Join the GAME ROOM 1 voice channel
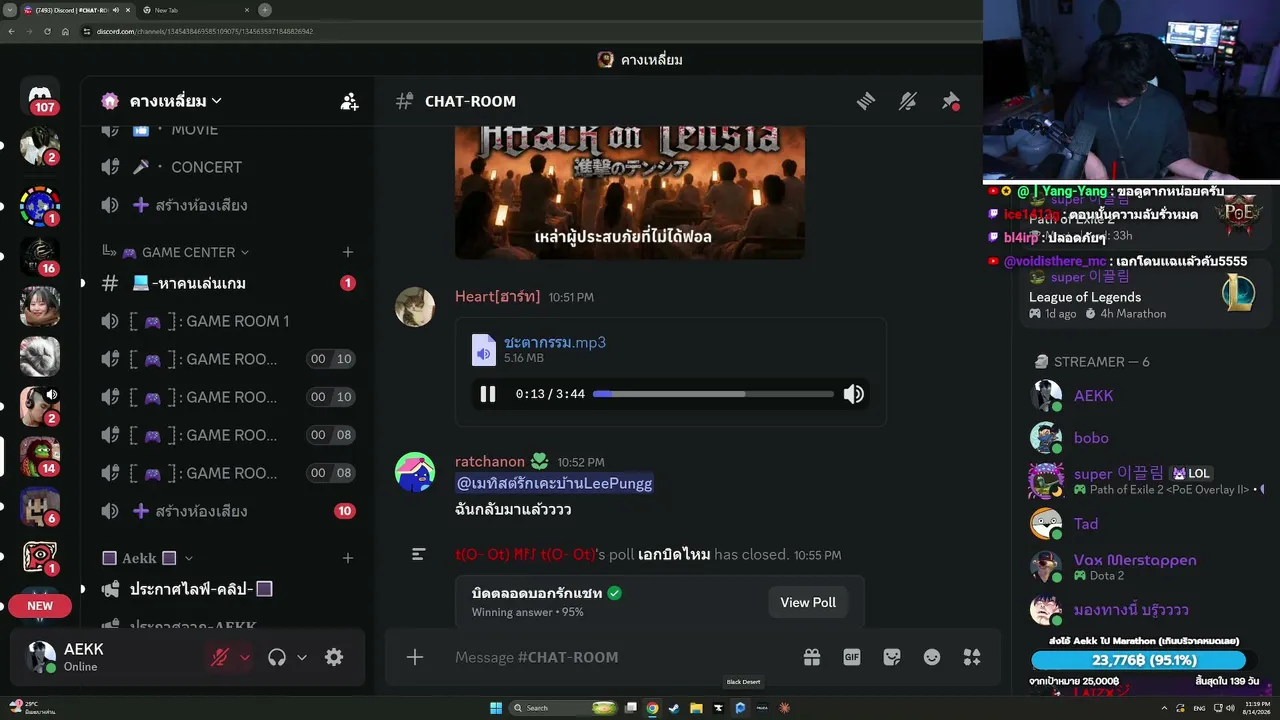 click(228, 321)
